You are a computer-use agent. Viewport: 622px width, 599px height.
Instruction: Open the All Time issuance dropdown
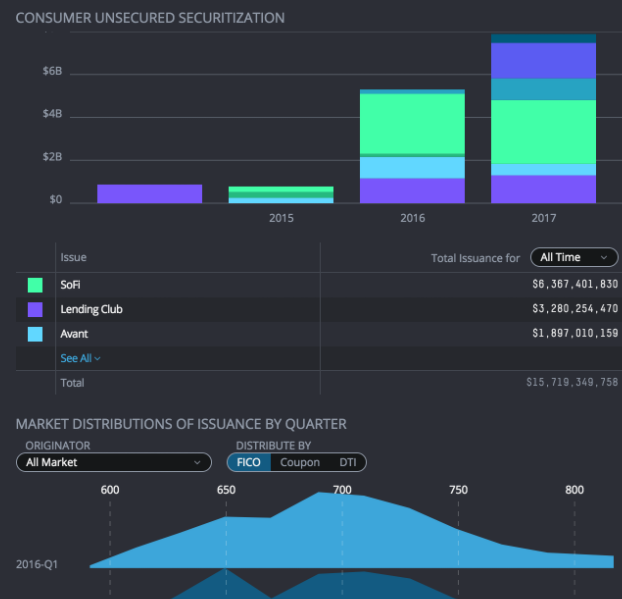574,257
